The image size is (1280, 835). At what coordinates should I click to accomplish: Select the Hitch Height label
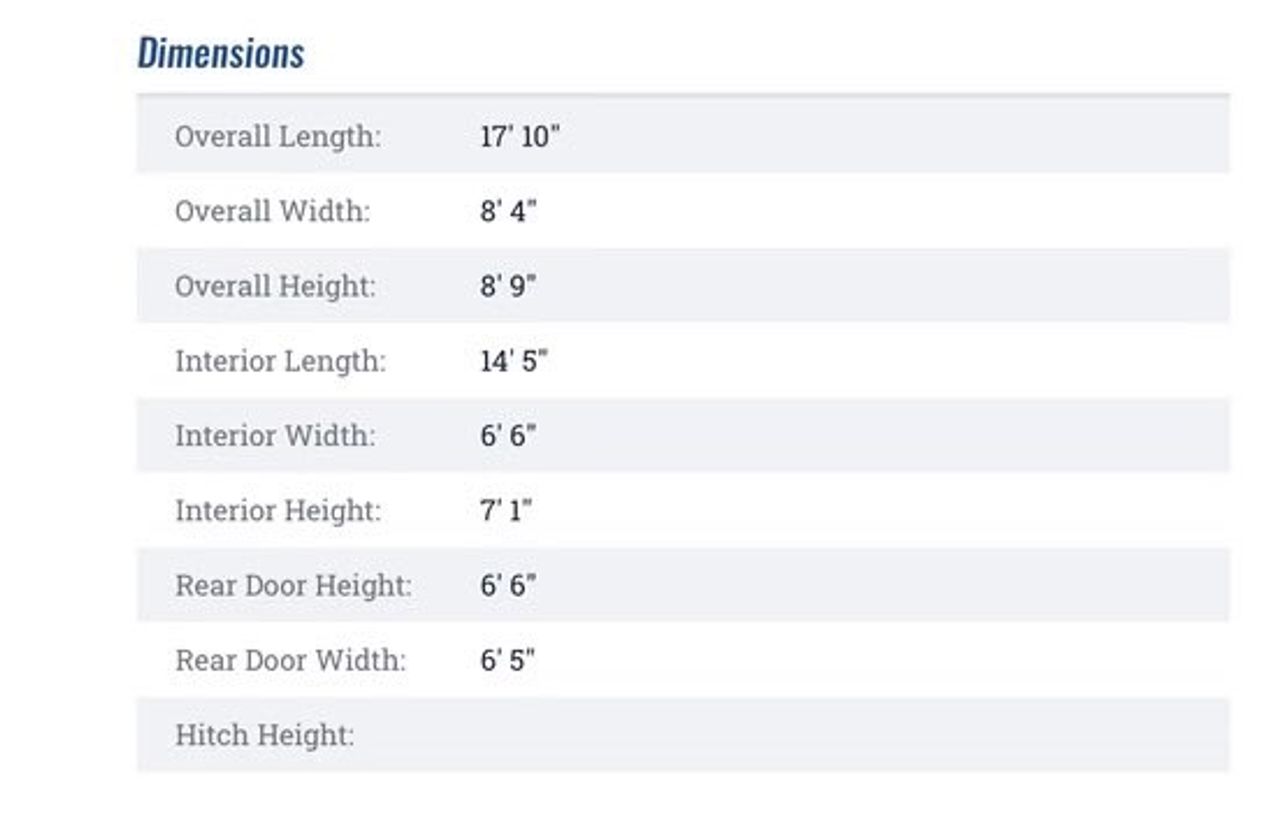coord(265,736)
